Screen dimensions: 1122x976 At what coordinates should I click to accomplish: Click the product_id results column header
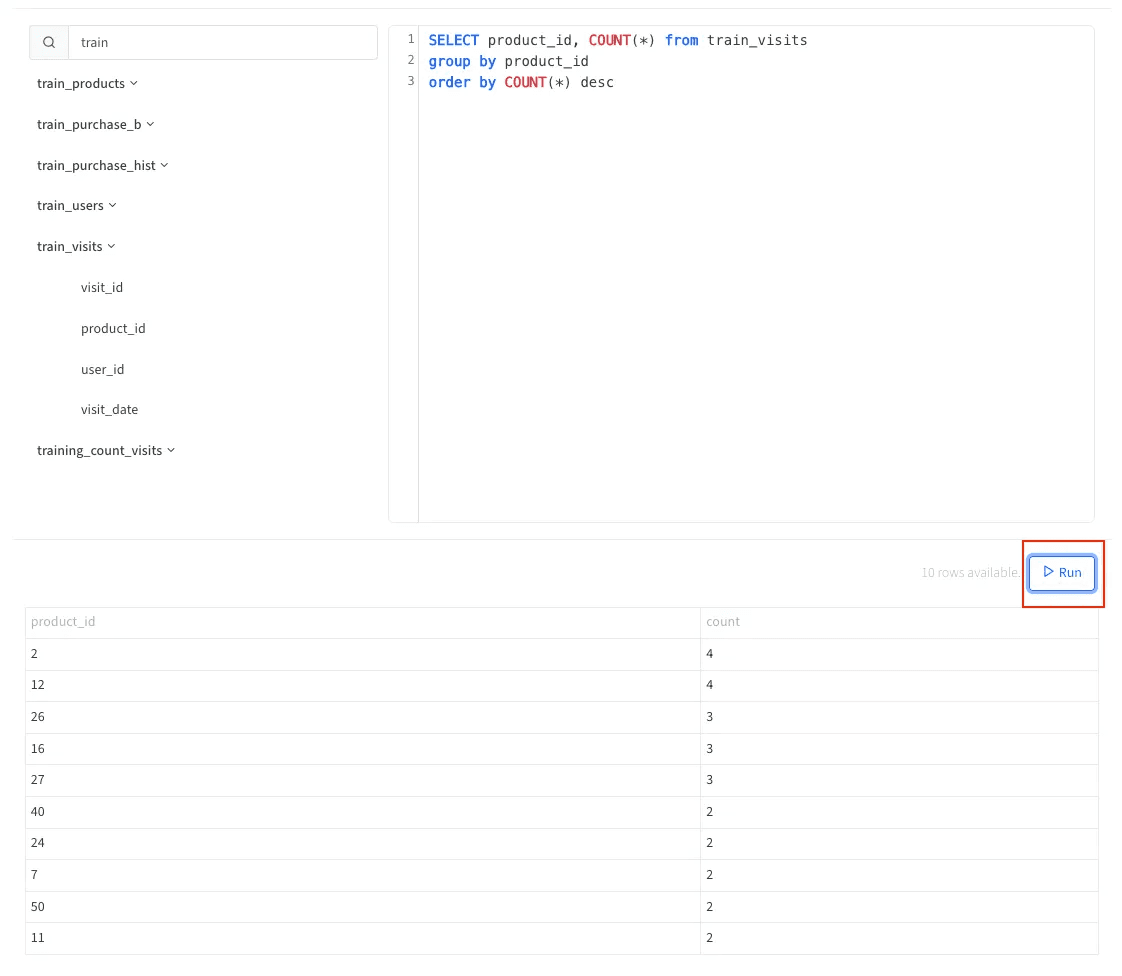tap(363, 622)
